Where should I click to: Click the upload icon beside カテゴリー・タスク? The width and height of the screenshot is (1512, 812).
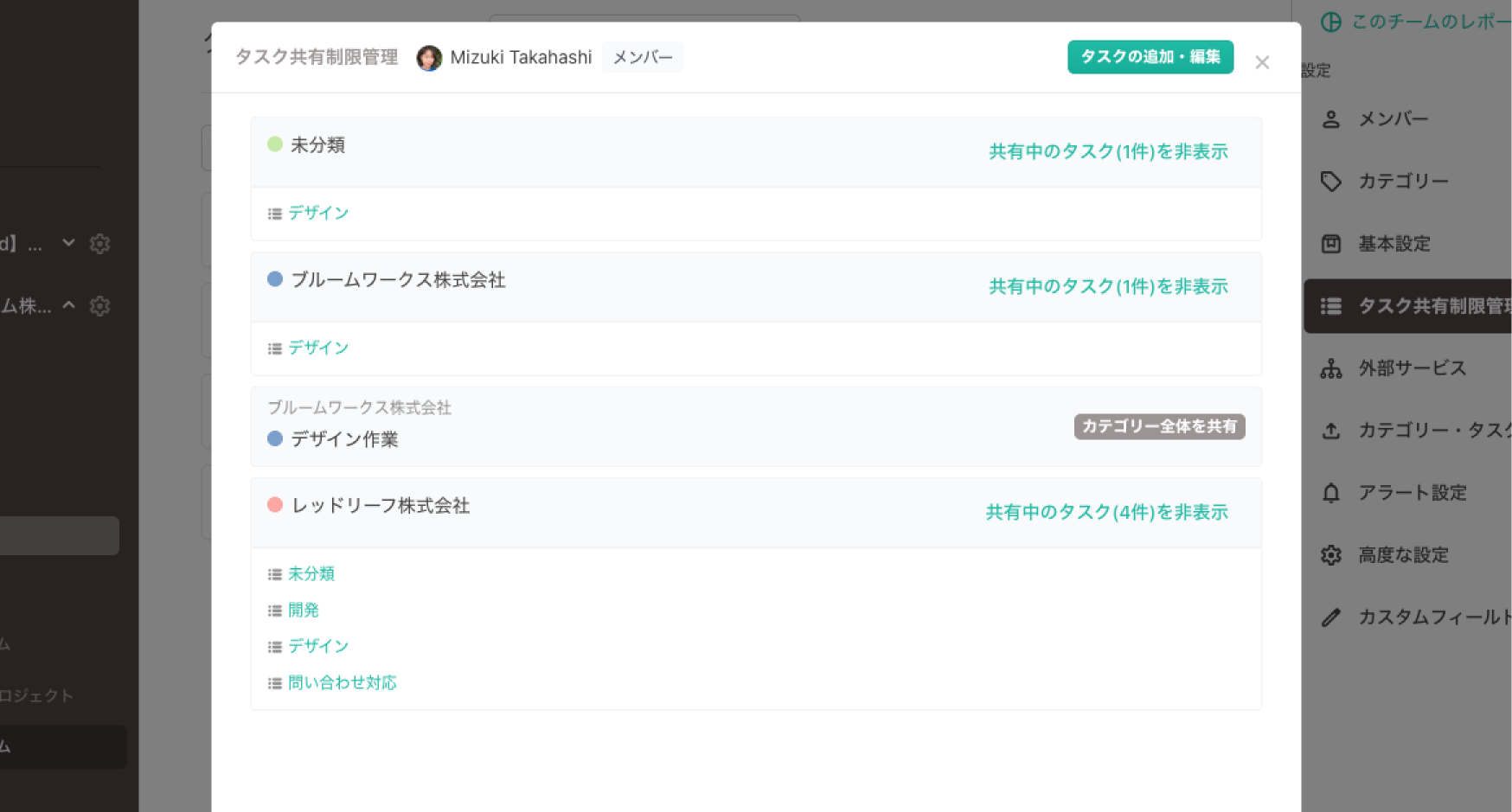(1330, 431)
